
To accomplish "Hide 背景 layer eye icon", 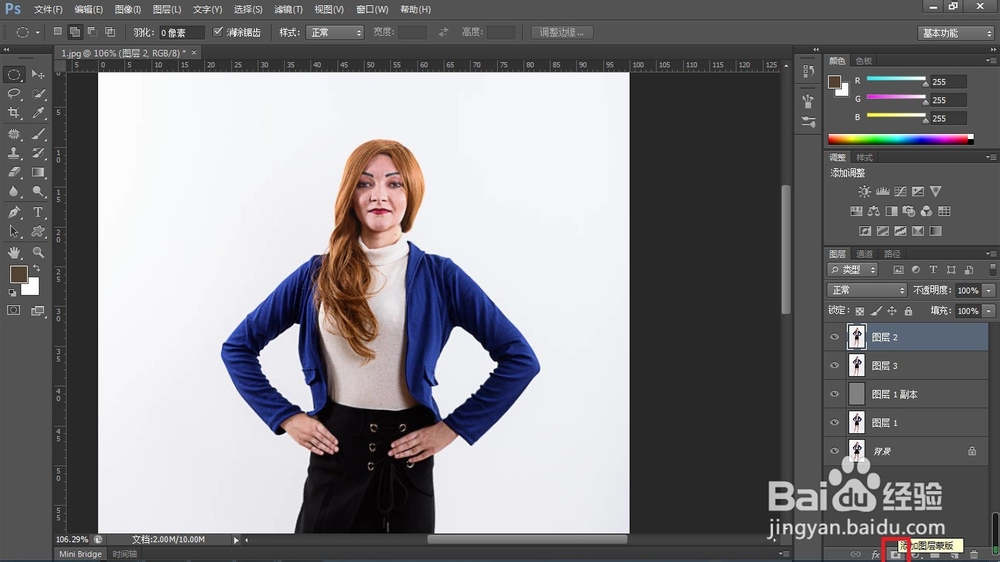I will (834, 451).
